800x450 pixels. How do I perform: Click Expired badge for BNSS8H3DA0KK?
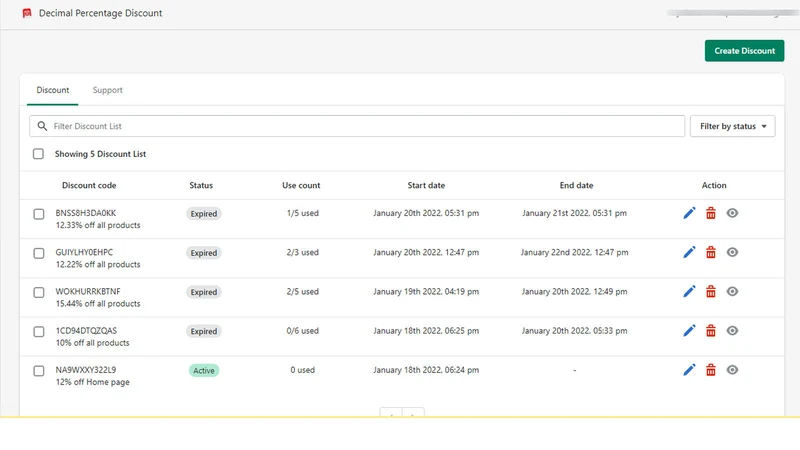(x=204, y=214)
